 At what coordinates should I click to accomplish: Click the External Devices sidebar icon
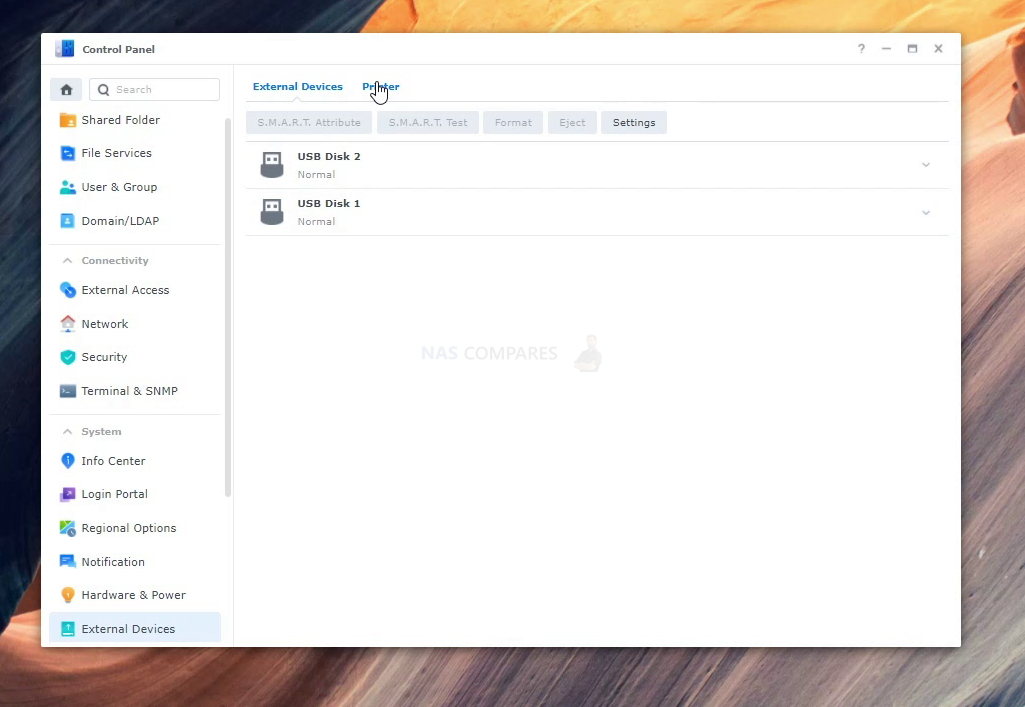(x=67, y=629)
